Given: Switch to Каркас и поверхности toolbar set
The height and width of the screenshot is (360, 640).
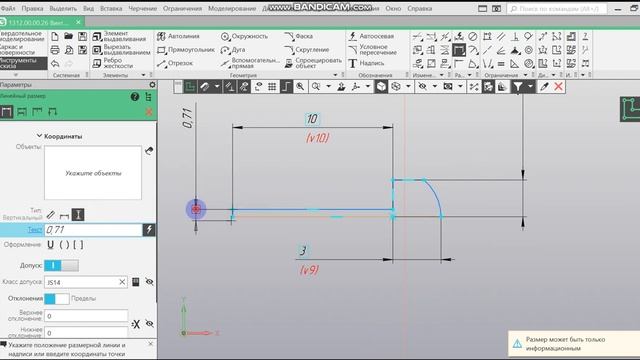Looking at the screenshot, I should pyautogui.click(x=22, y=49).
